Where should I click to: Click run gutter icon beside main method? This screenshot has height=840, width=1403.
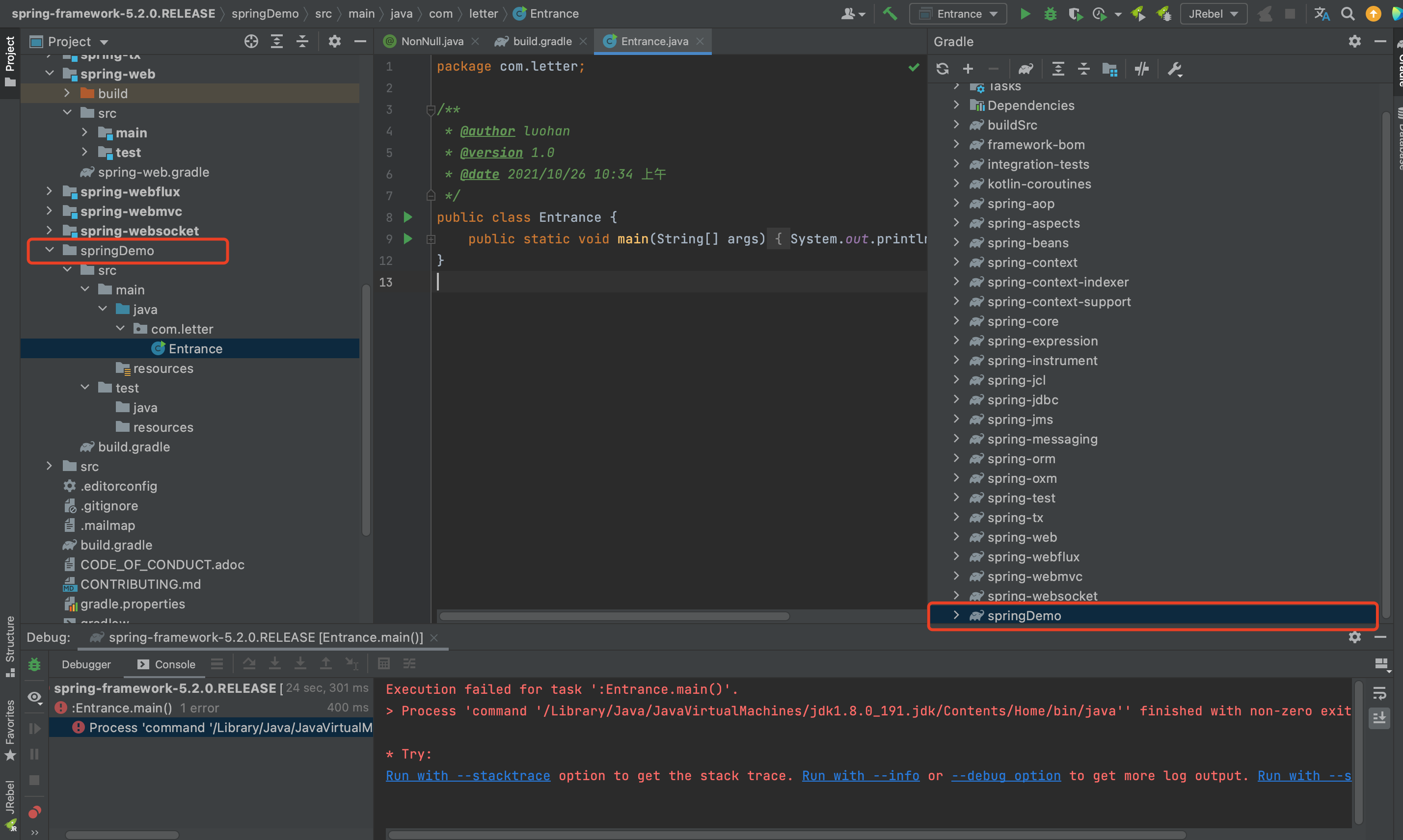coord(407,238)
